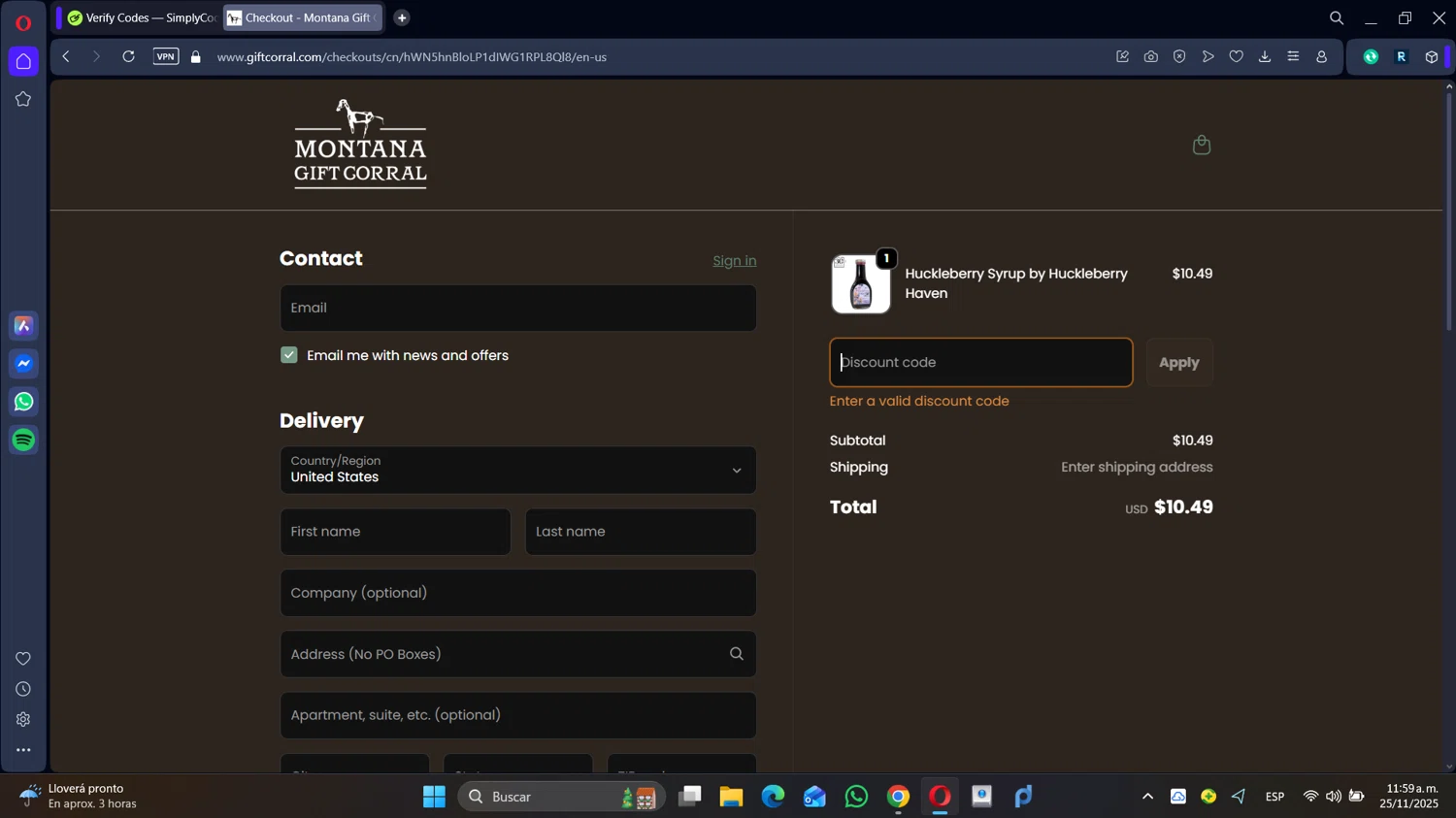The height and width of the screenshot is (818, 1456).
Task: Click the shopping bag cart icon
Action: [x=1202, y=145]
